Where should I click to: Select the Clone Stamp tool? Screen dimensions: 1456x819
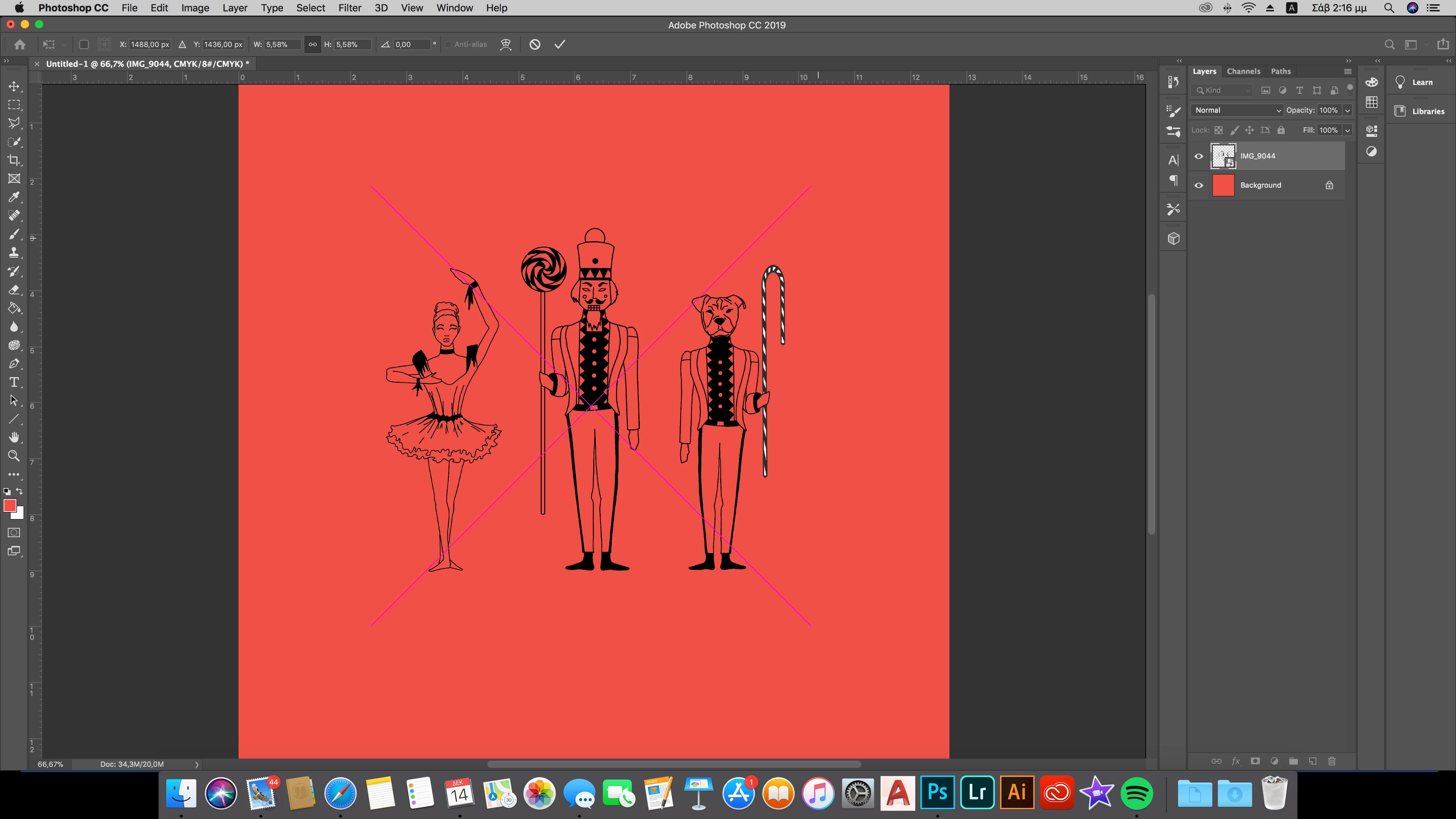point(14,253)
